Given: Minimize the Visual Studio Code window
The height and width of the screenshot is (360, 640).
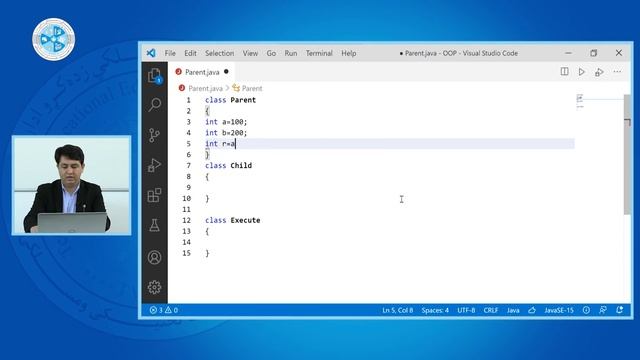Looking at the screenshot, I should 568,53.
